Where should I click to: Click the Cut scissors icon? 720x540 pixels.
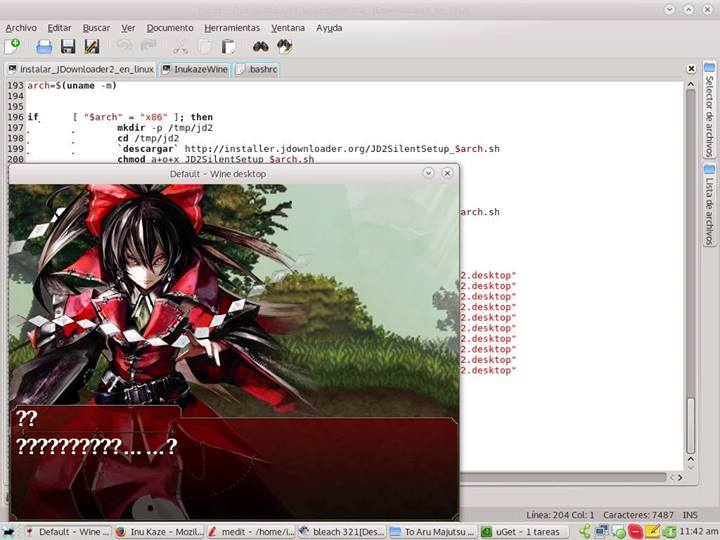(x=180, y=47)
